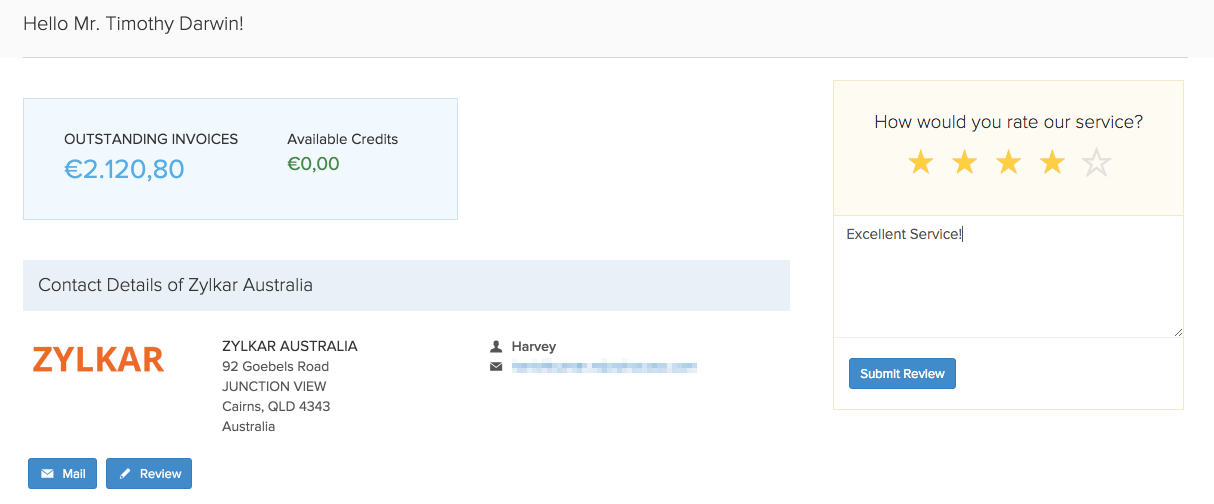Viewport: 1214px width, 504px height.
Task: Open the outstanding invoices amount €2.120,80
Action: coord(124,169)
